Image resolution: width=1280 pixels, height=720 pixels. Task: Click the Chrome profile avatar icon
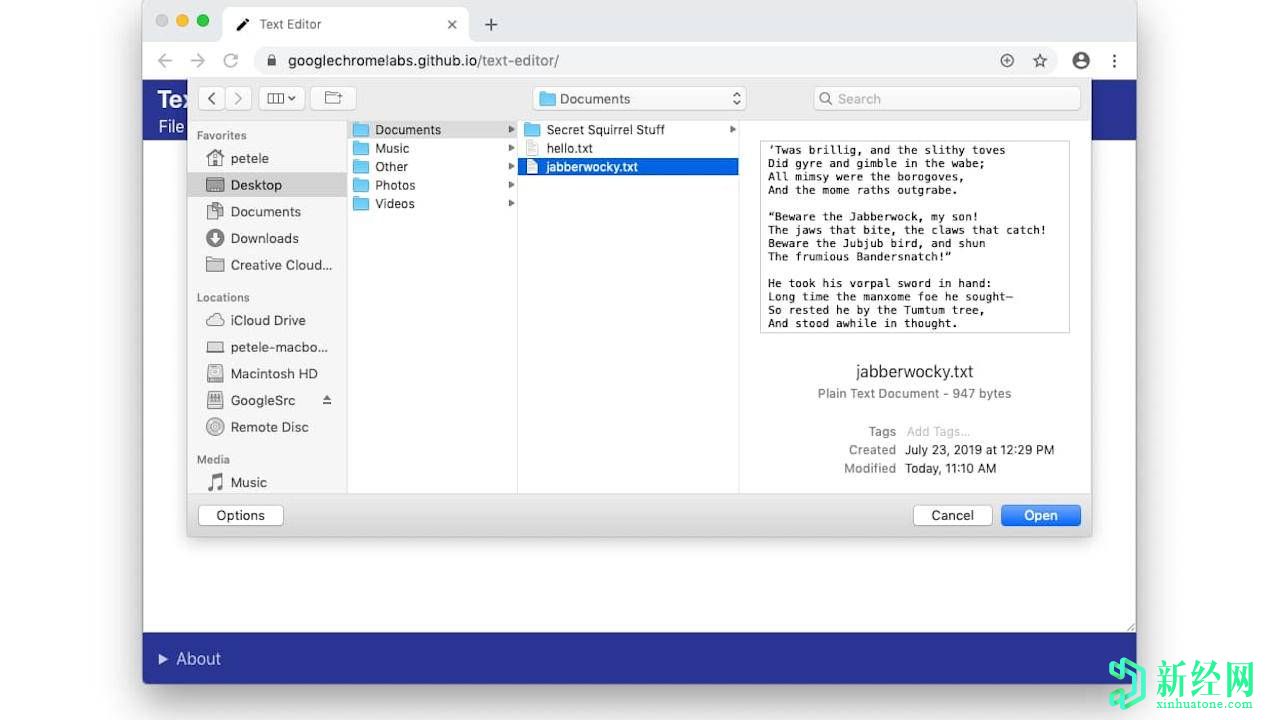click(x=1081, y=60)
